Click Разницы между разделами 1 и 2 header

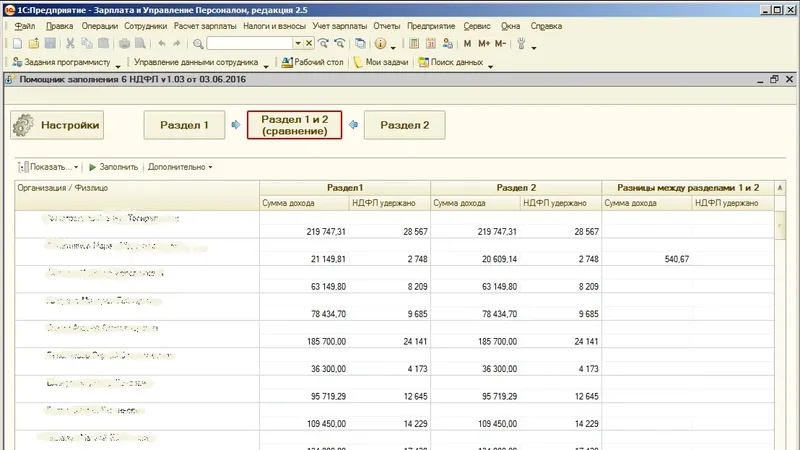point(688,188)
